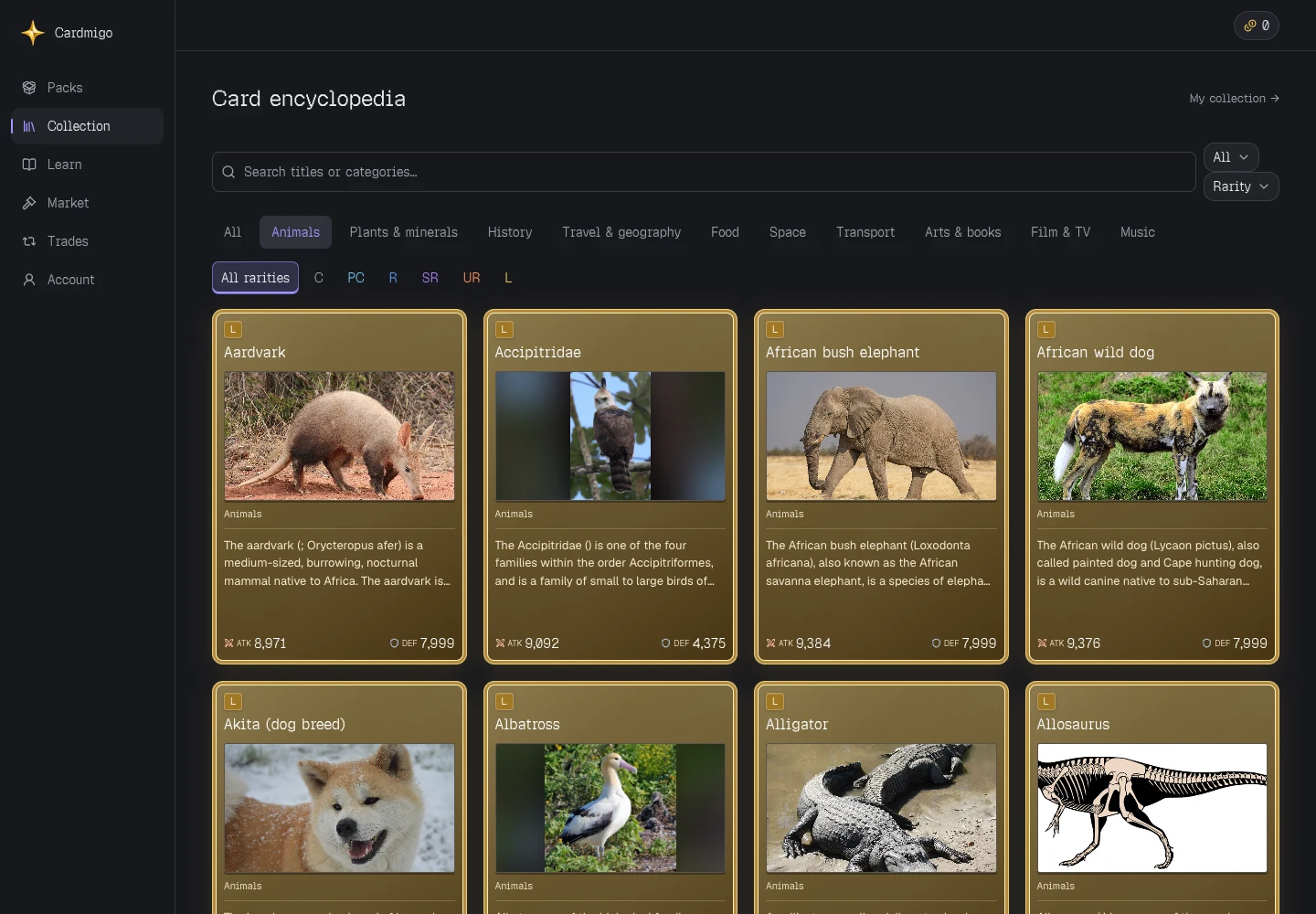Open the Market page
The width and height of the screenshot is (1316, 914).
coord(87,203)
